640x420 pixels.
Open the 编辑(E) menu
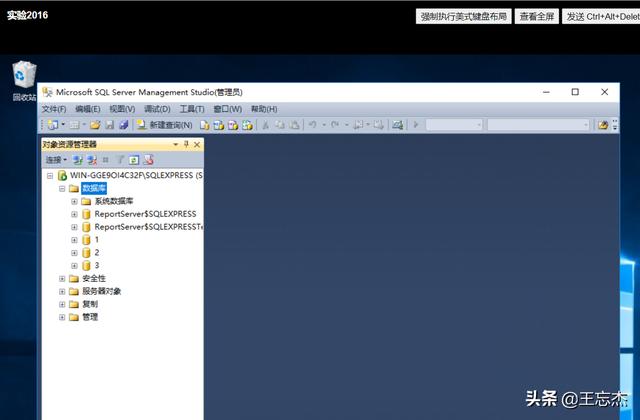(88, 109)
